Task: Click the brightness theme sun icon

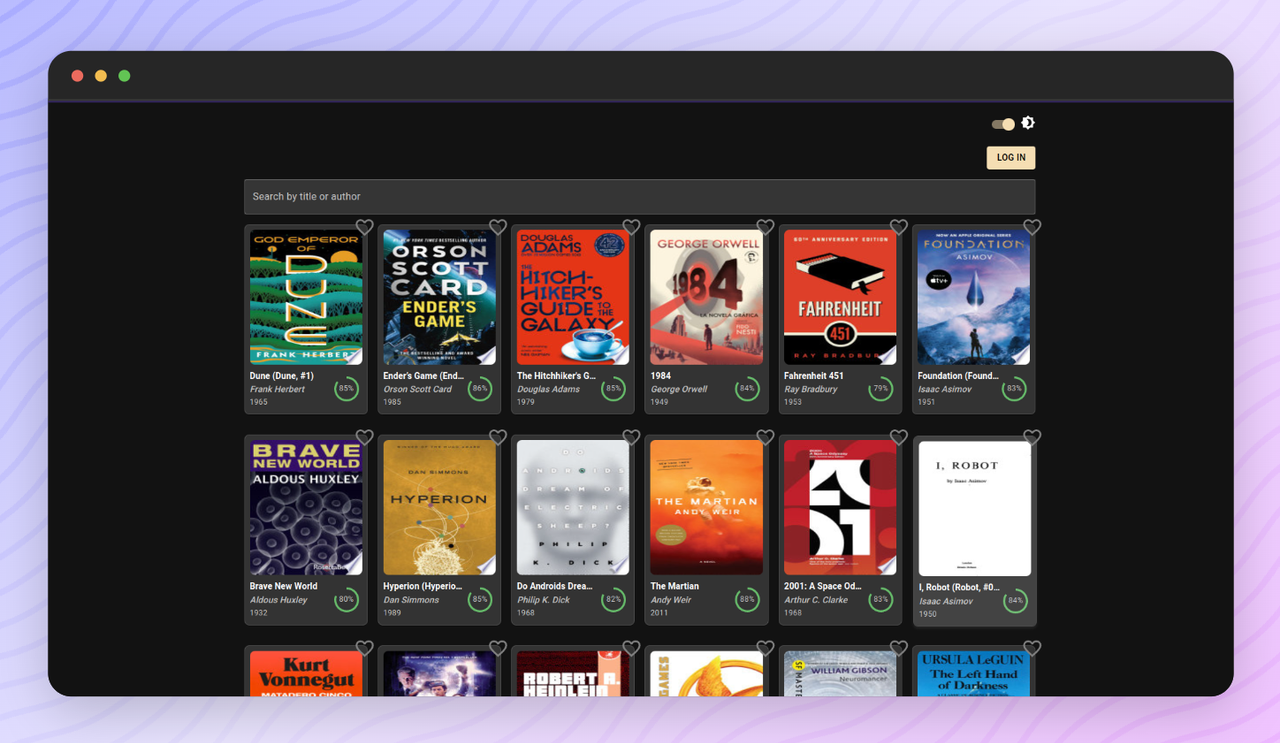Action: point(1028,123)
